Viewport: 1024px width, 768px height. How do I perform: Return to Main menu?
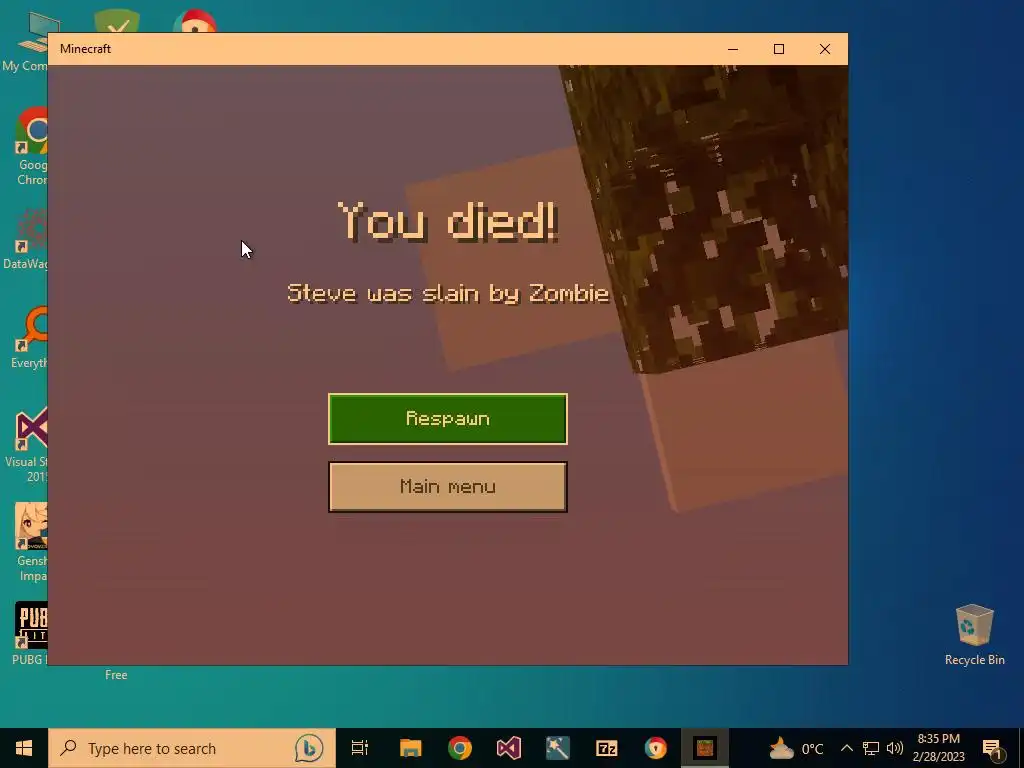click(447, 487)
